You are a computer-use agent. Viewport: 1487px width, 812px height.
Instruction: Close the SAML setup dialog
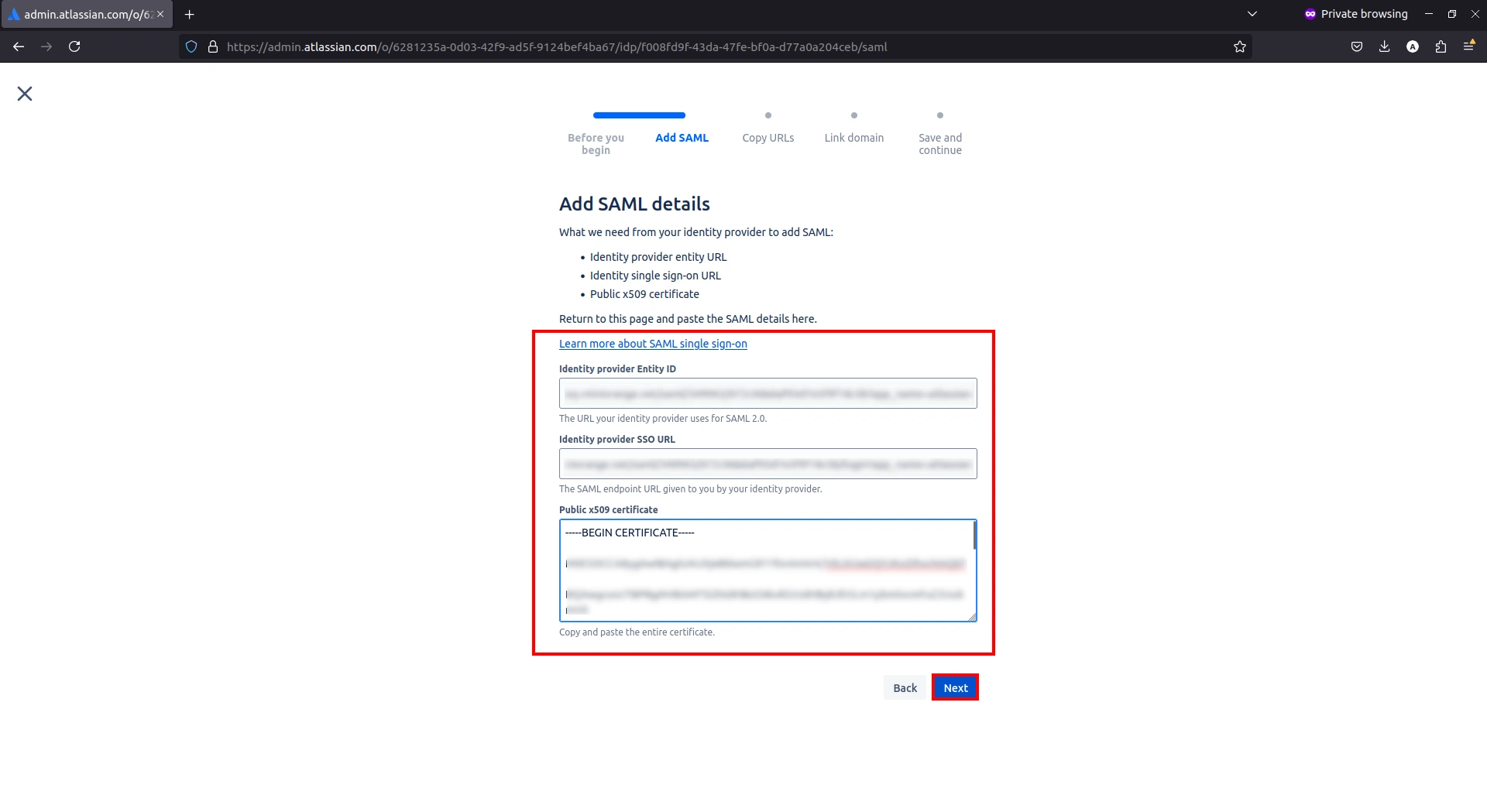pos(24,93)
